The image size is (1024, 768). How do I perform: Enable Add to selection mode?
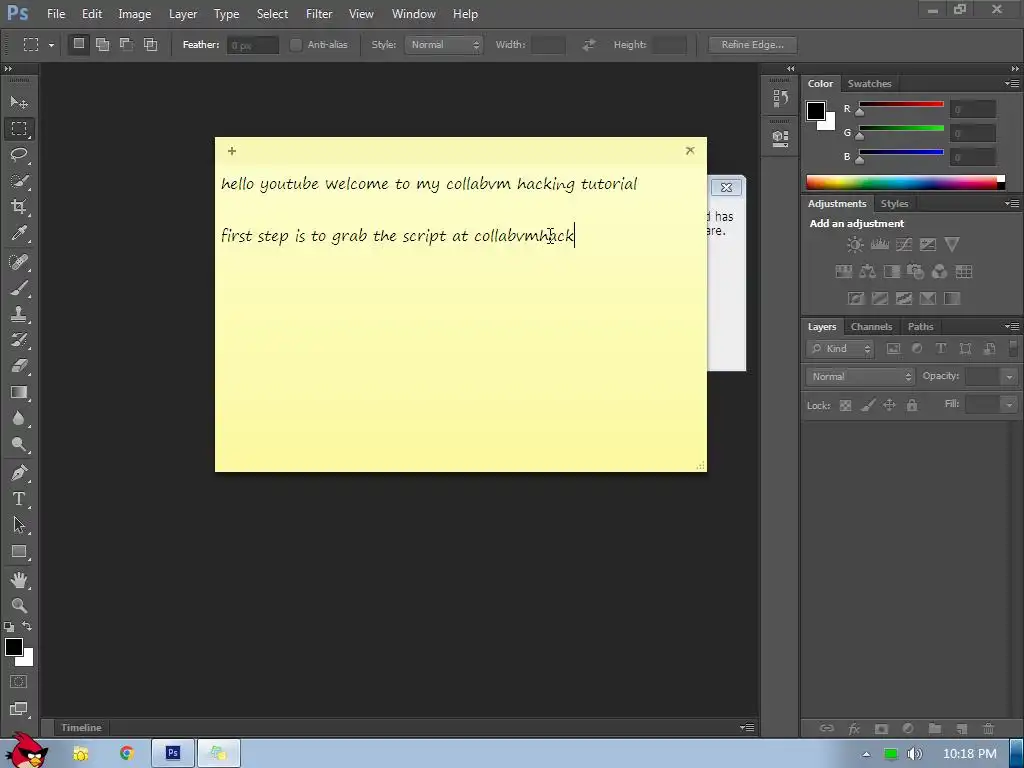point(103,44)
